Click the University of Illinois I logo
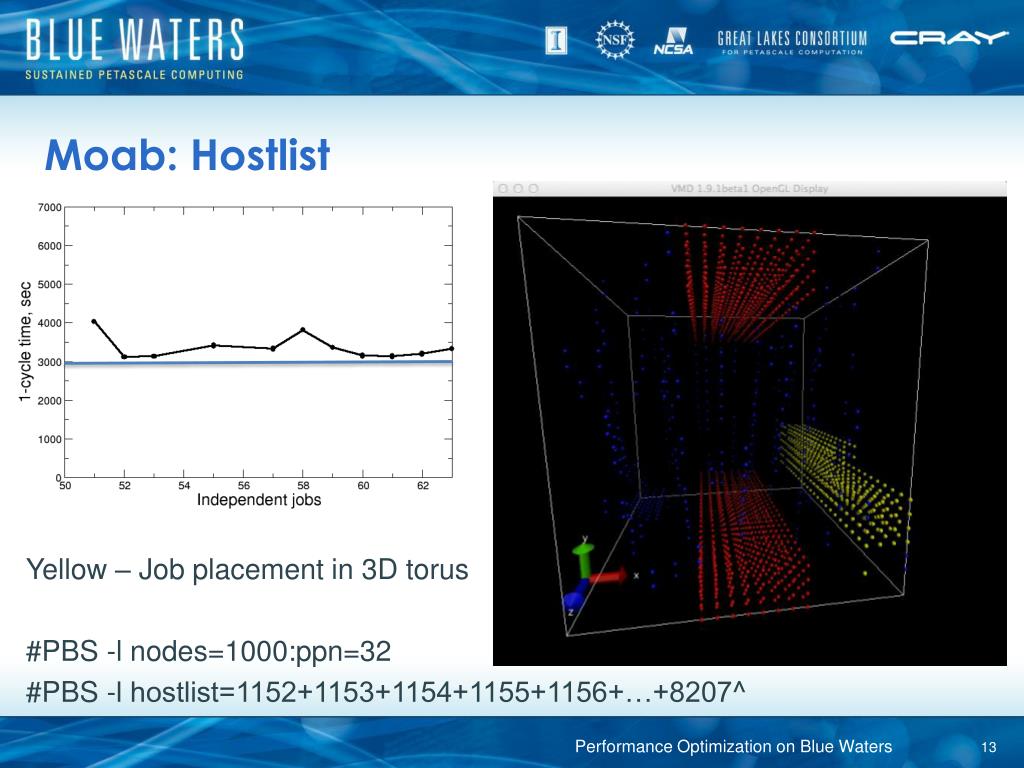Image resolution: width=1024 pixels, height=768 pixels. (556, 40)
